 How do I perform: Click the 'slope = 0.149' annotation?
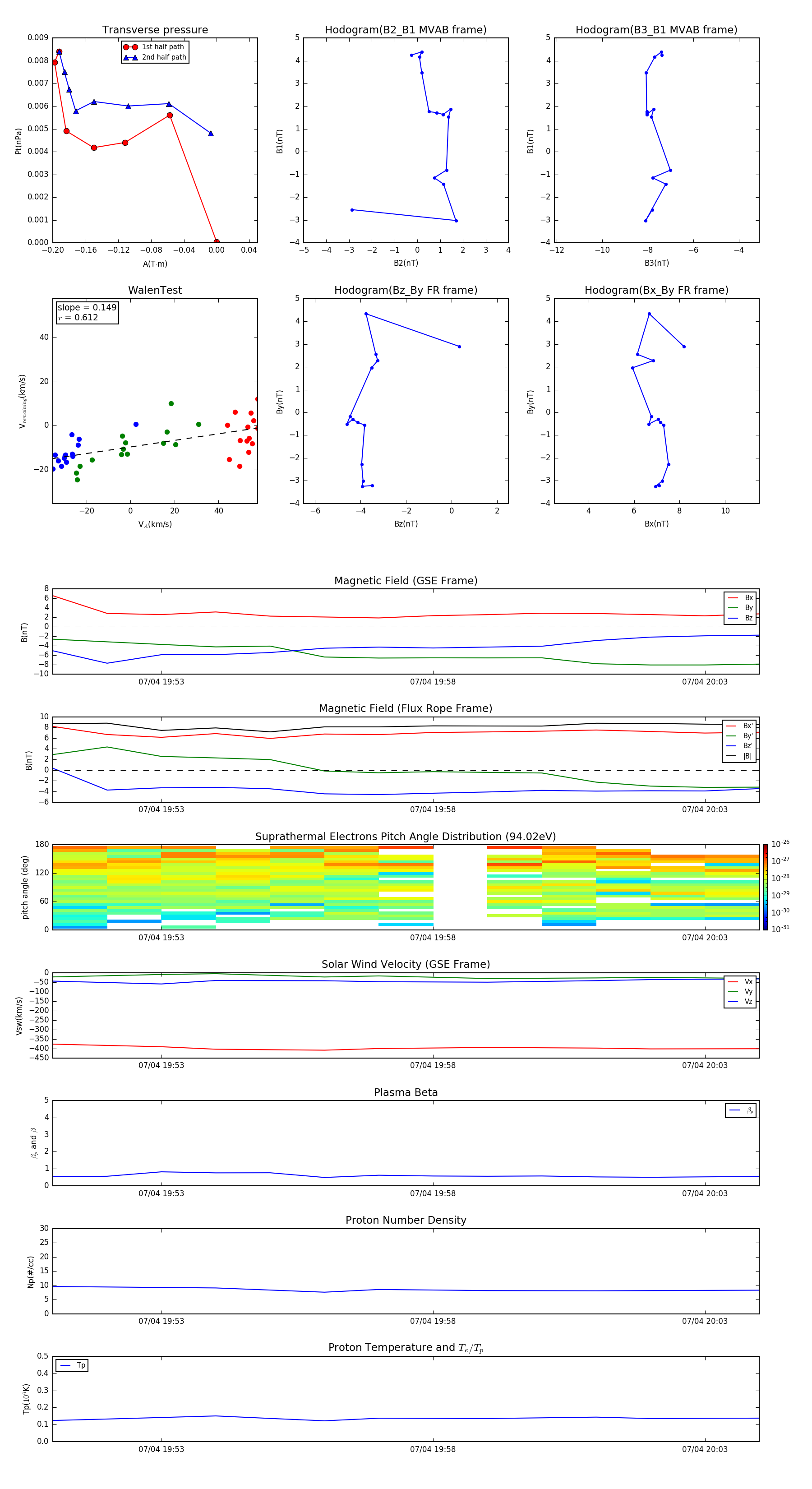[x=87, y=308]
